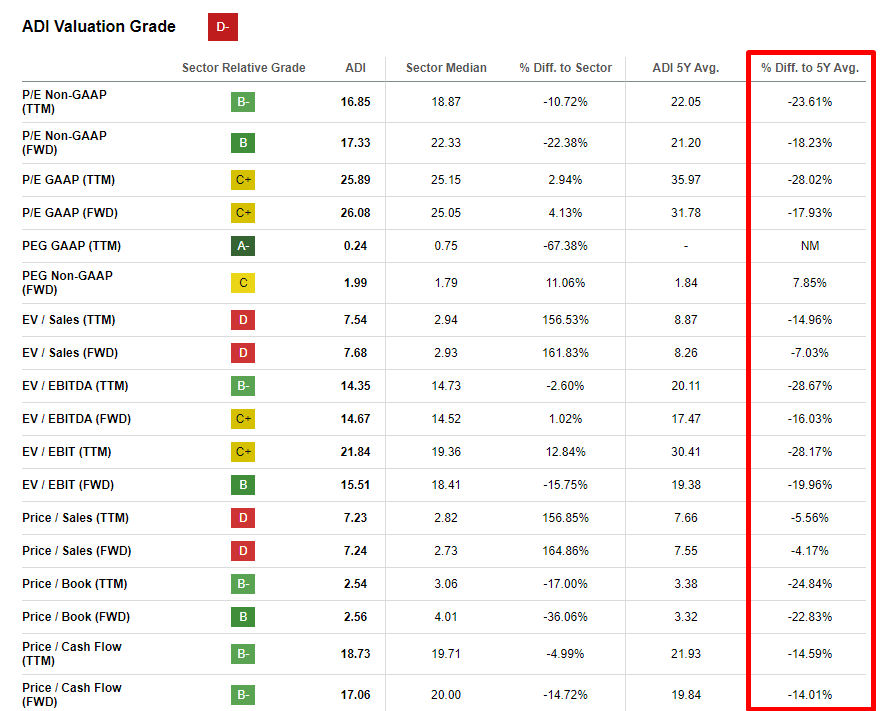Image resolution: width=888 pixels, height=711 pixels.
Task: Select the Price / Sales (TTM) row label
Action: coord(75,518)
